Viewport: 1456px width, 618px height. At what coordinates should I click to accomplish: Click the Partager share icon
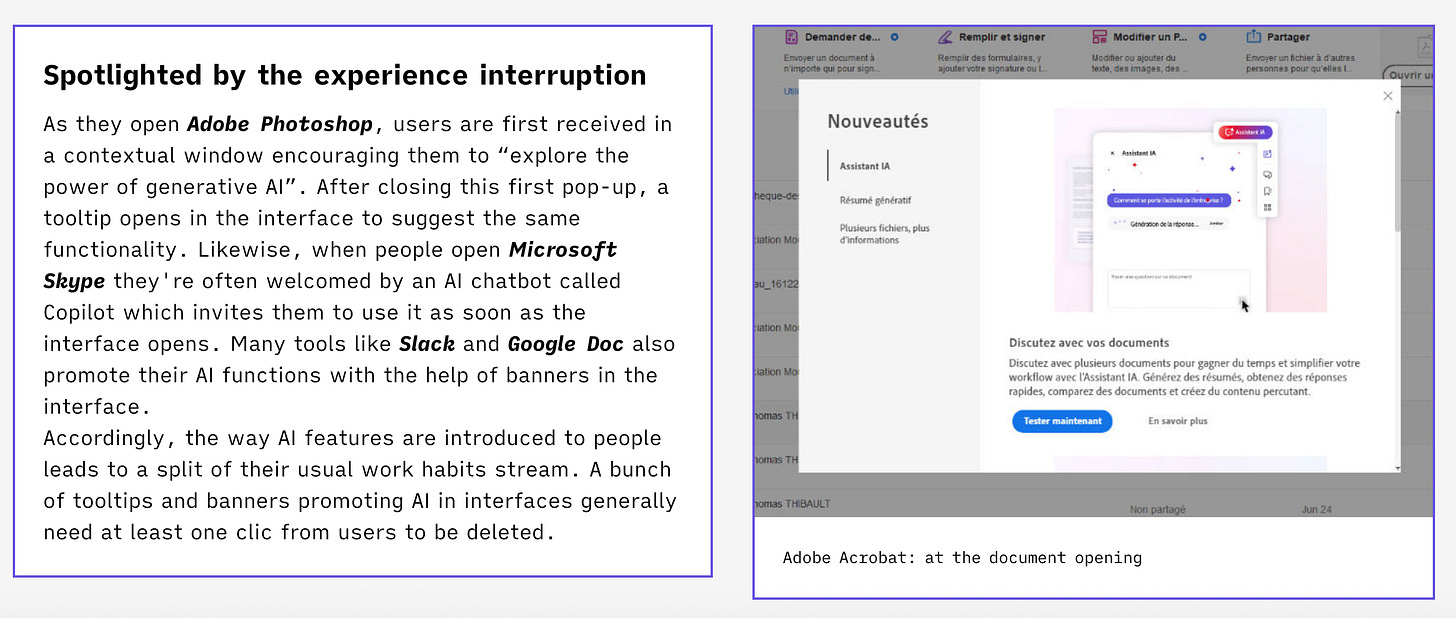click(x=1254, y=37)
